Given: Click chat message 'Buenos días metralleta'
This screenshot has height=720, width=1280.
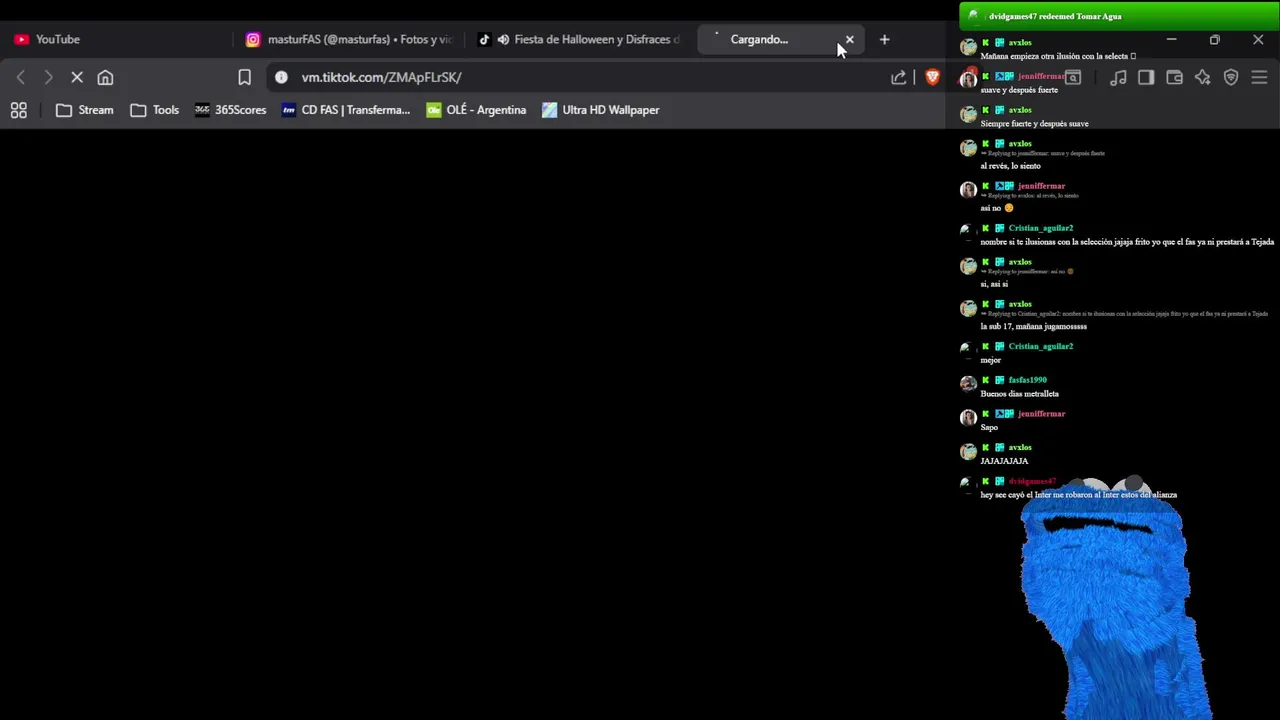Looking at the screenshot, I should pyautogui.click(x=1019, y=394).
